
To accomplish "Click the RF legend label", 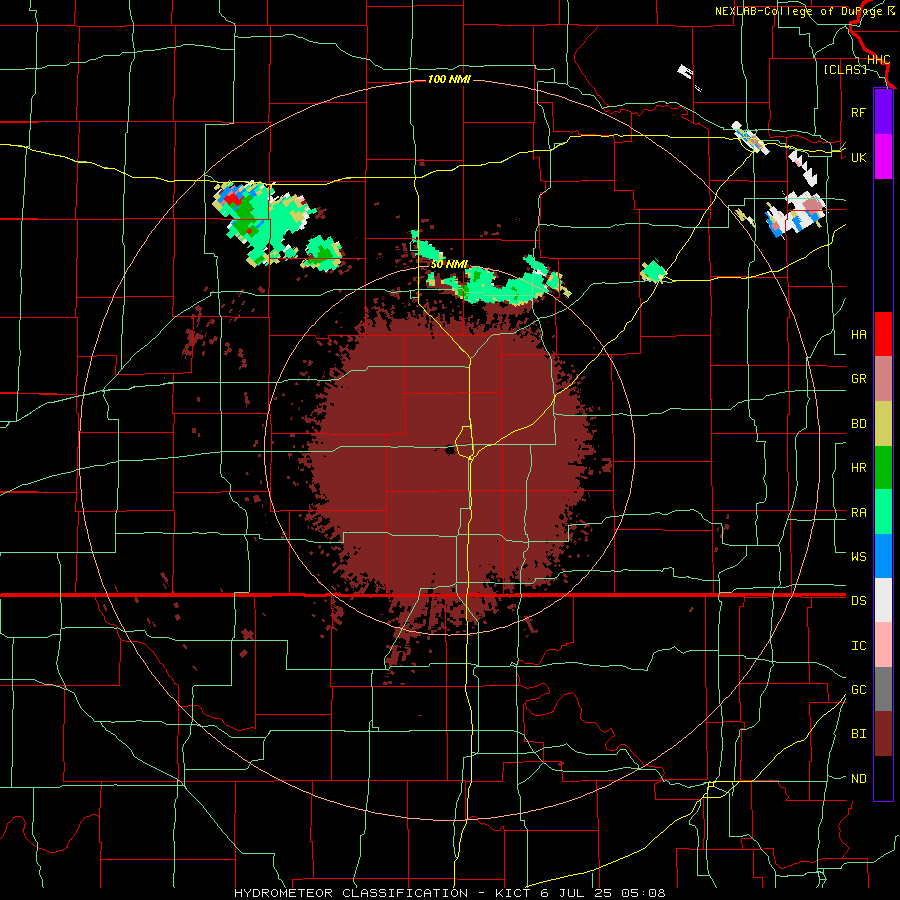I will 858,112.
